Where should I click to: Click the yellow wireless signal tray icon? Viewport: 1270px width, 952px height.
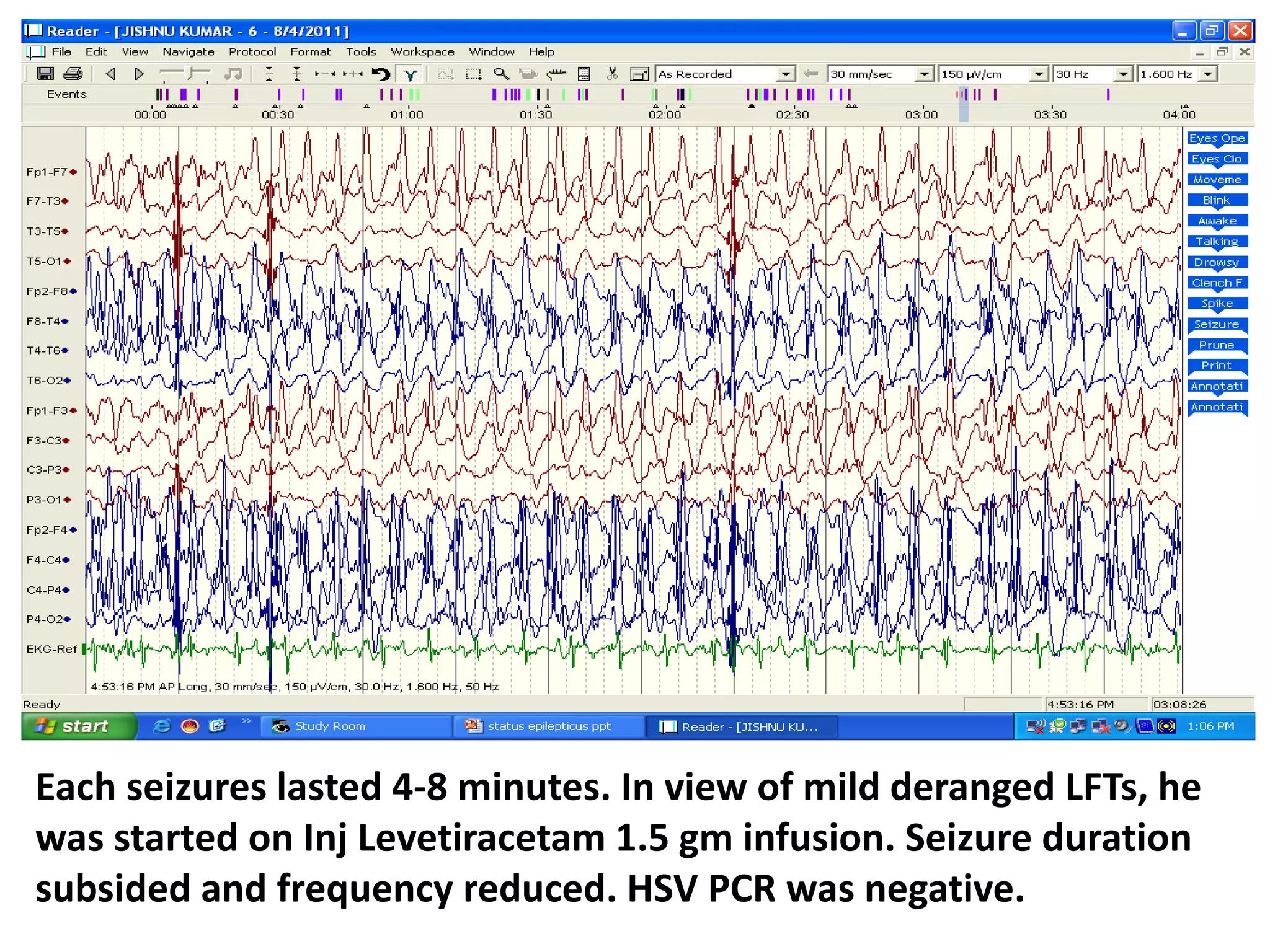point(1166,726)
